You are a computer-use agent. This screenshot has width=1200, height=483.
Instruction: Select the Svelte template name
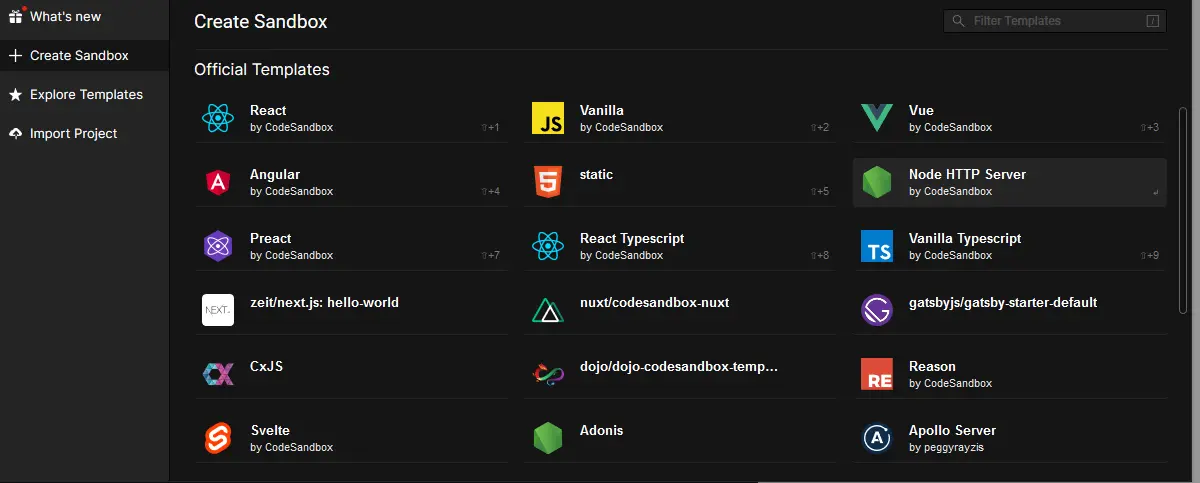pos(270,431)
